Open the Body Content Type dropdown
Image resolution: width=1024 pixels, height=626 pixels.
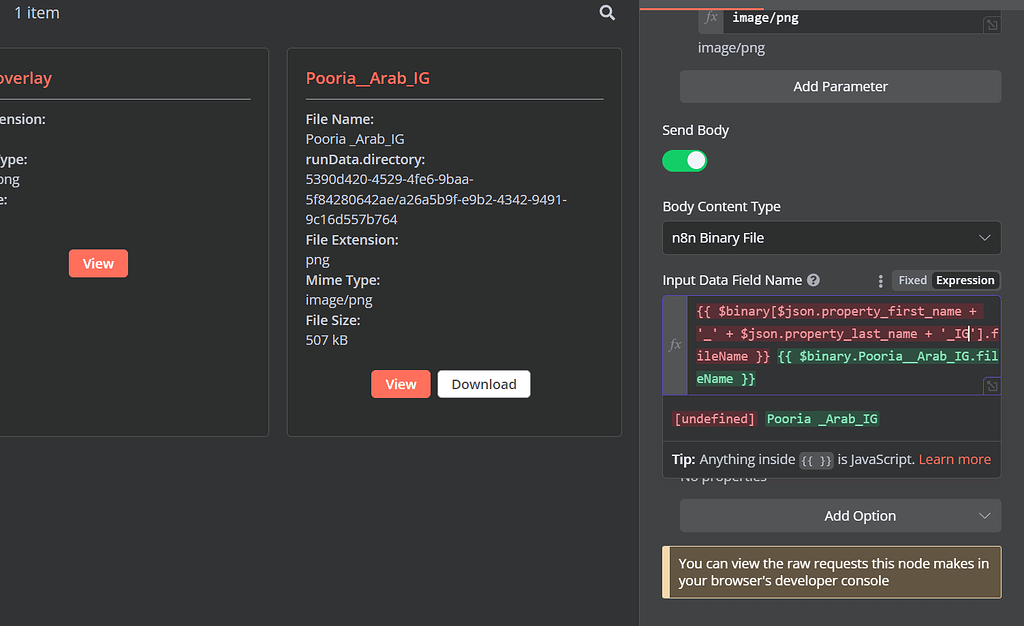tap(831, 238)
